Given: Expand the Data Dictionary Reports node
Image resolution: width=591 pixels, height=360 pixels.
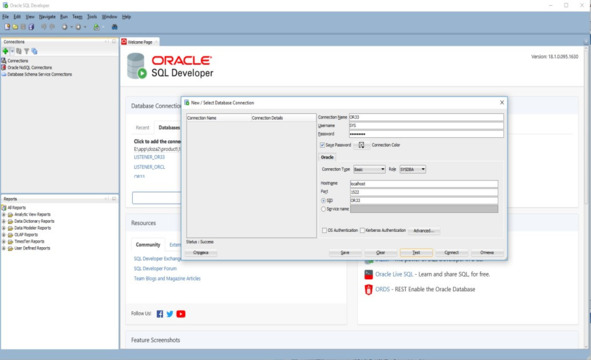Looking at the screenshot, I should coord(4,221).
